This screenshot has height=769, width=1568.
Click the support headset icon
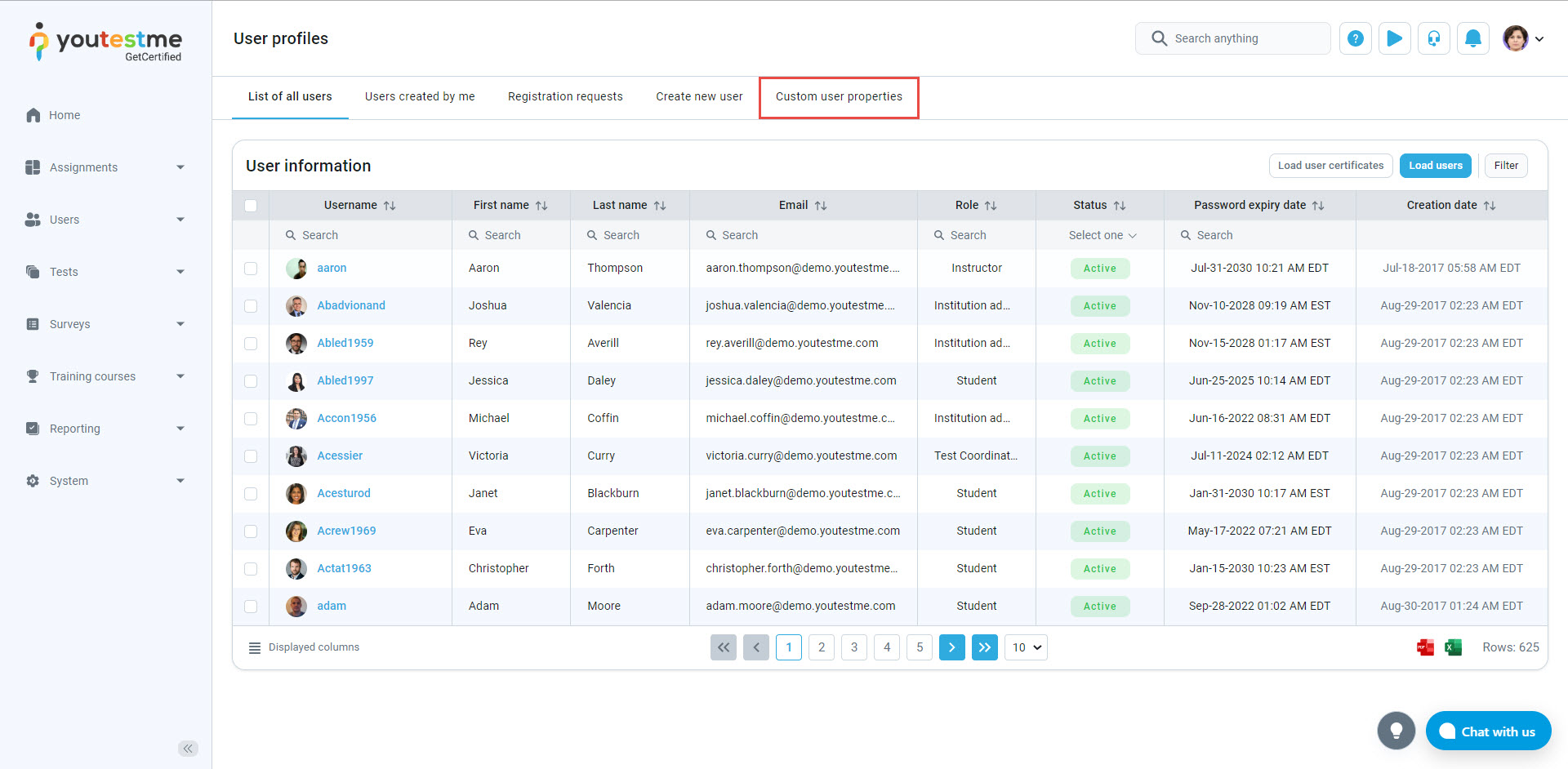pos(1433,38)
